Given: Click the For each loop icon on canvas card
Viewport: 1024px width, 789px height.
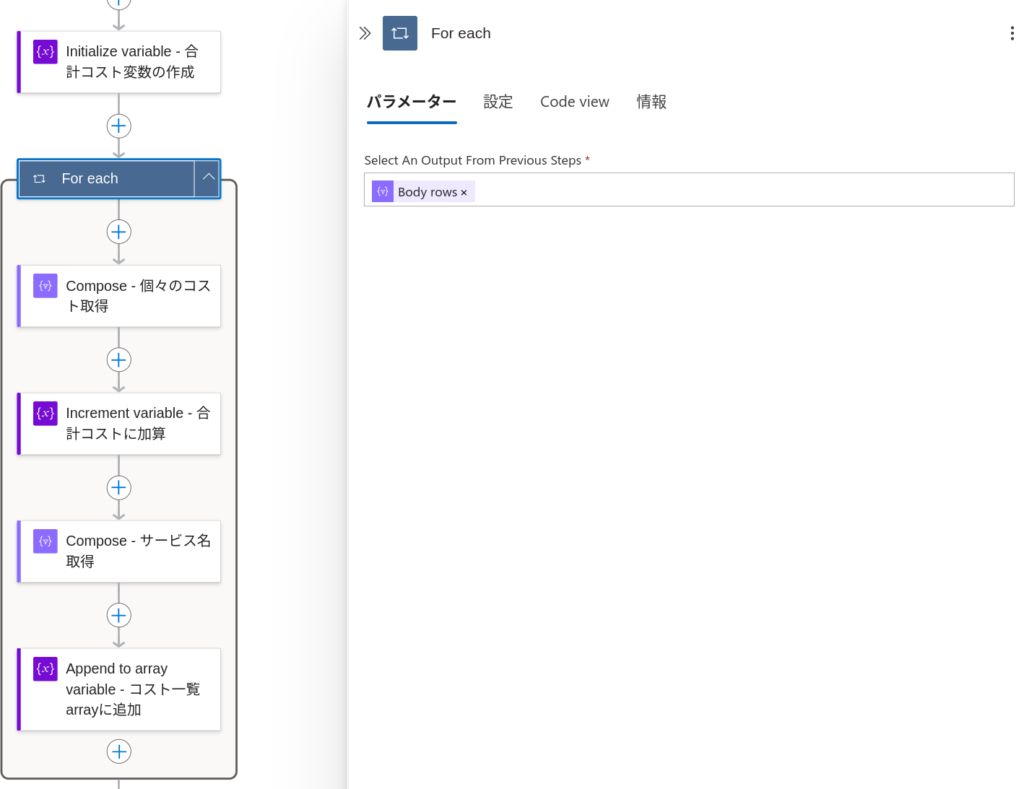Looking at the screenshot, I should [39, 179].
